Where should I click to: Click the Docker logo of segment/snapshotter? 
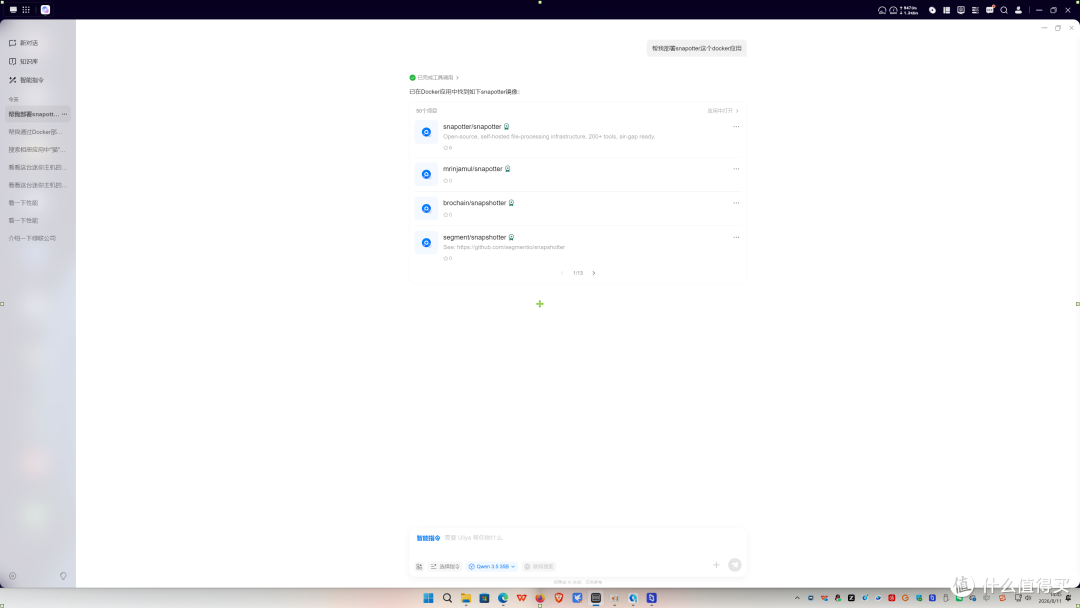pyautogui.click(x=426, y=243)
